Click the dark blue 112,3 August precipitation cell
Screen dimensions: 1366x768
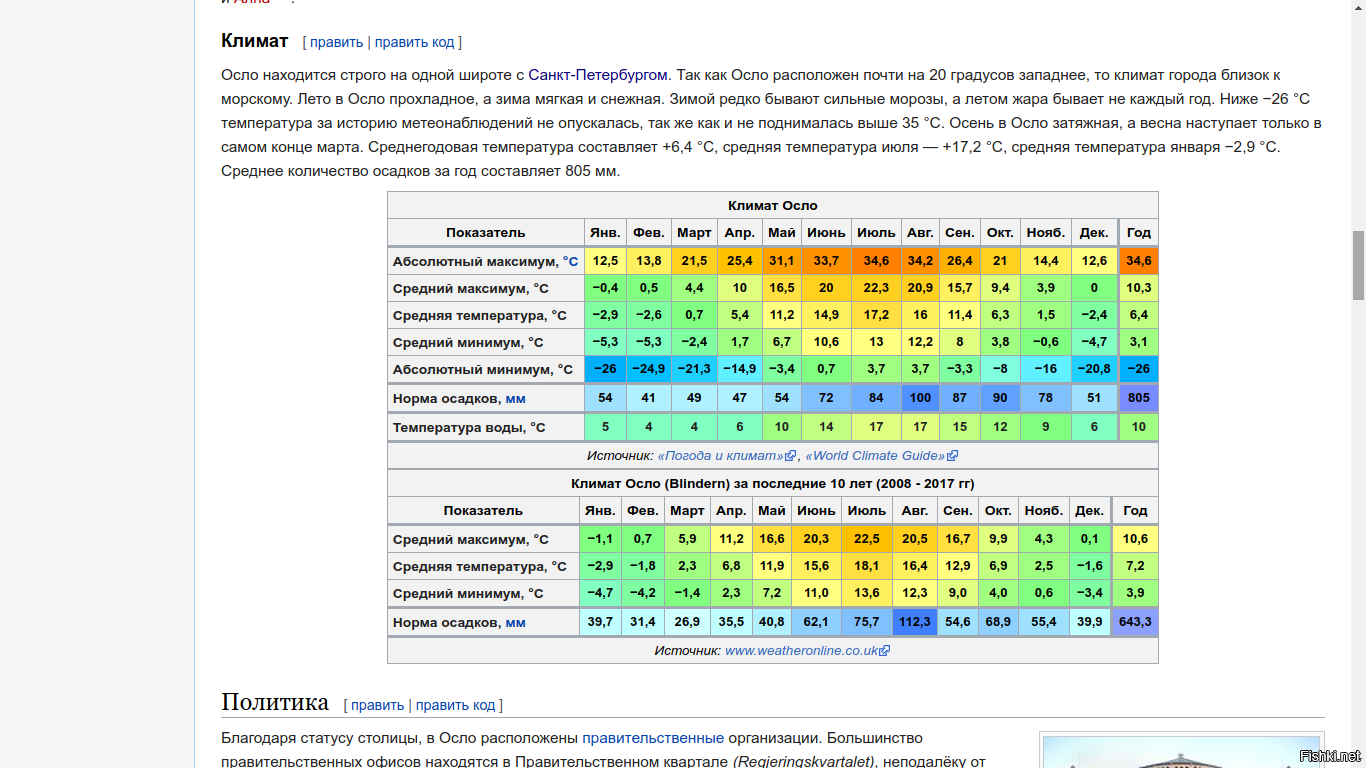point(914,622)
